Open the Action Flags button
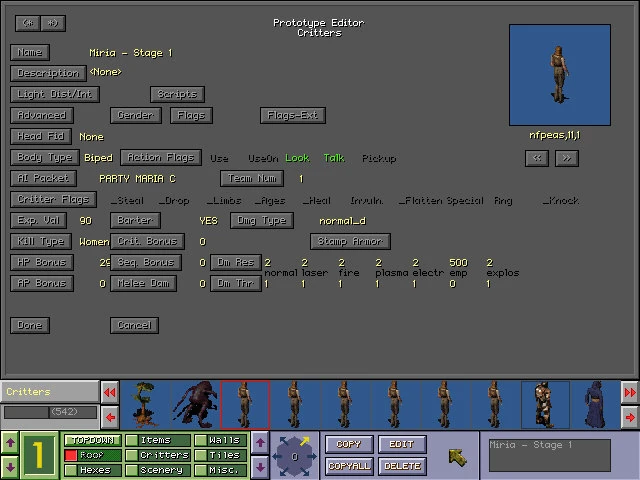The width and height of the screenshot is (640, 480). click(161, 157)
